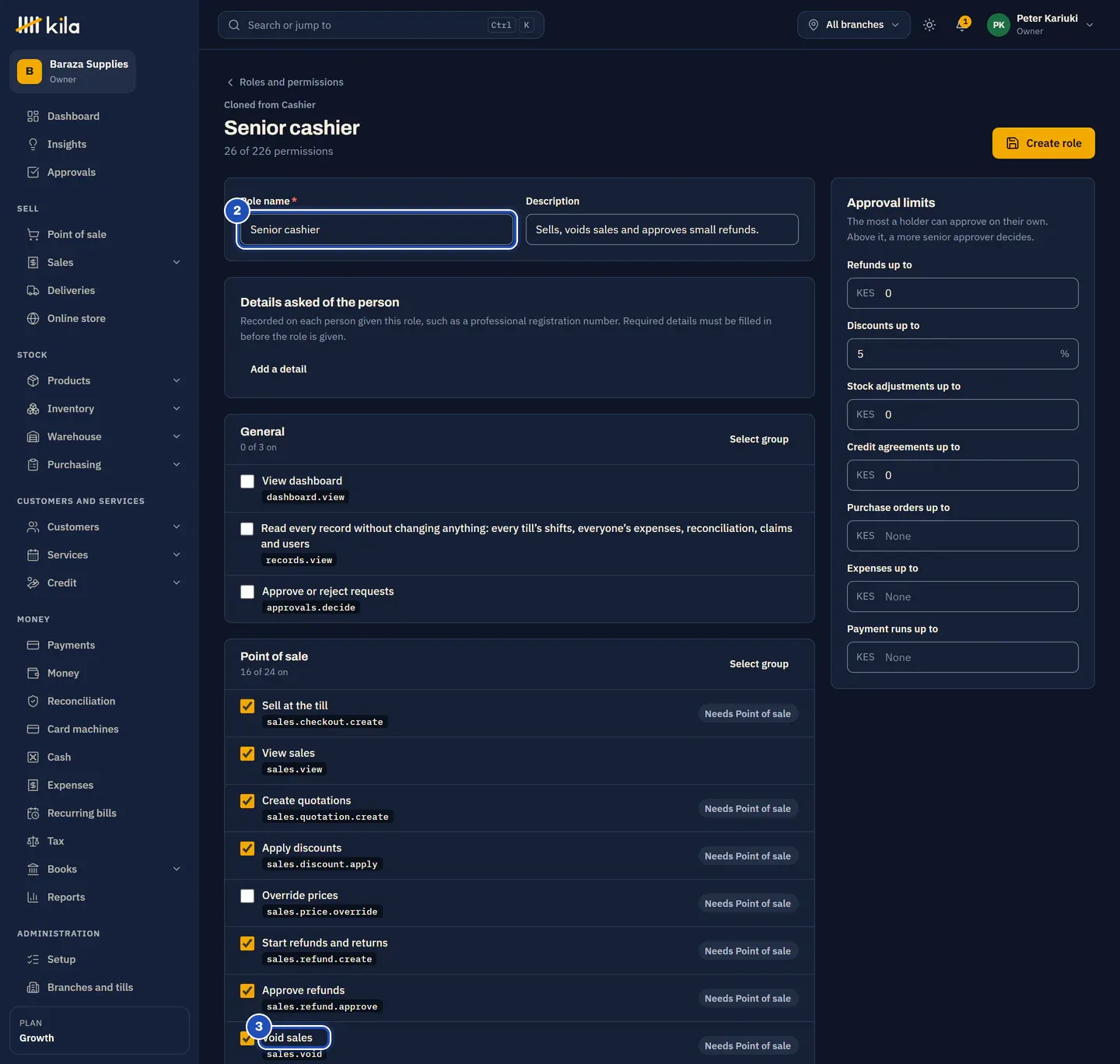This screenshot has width=1120, height=1064.
Task: Click the Refunds up to field
Action: click(x=963, y=293)
